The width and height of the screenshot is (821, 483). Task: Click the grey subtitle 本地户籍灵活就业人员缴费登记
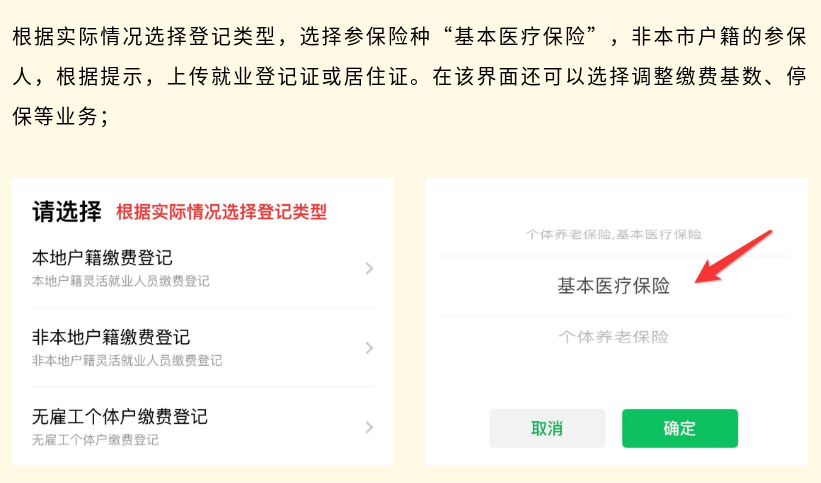pos(121,281)
